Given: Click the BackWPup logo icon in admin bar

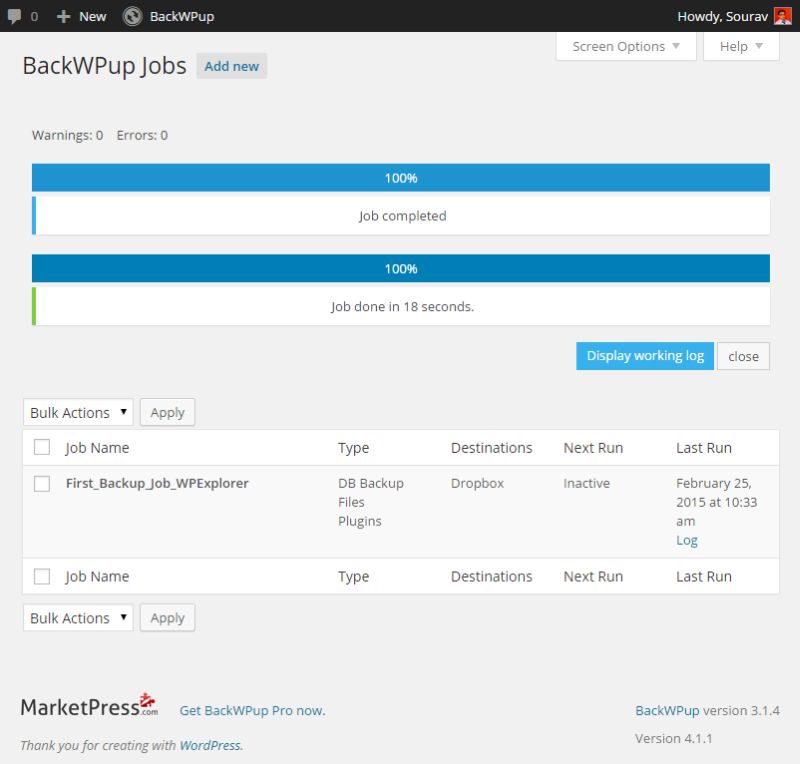Looking at the screenshot, I should click(133, 16).
